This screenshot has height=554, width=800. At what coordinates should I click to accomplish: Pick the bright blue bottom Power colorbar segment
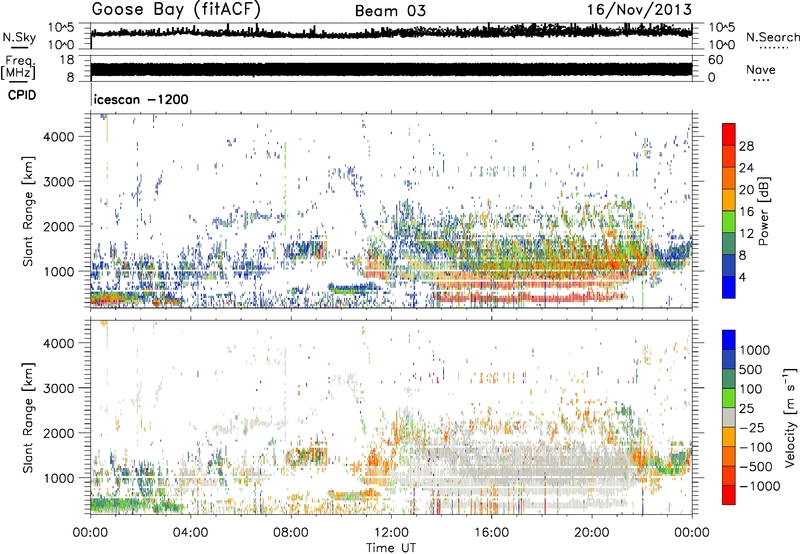pyautogui.click(x=729, y=287)
